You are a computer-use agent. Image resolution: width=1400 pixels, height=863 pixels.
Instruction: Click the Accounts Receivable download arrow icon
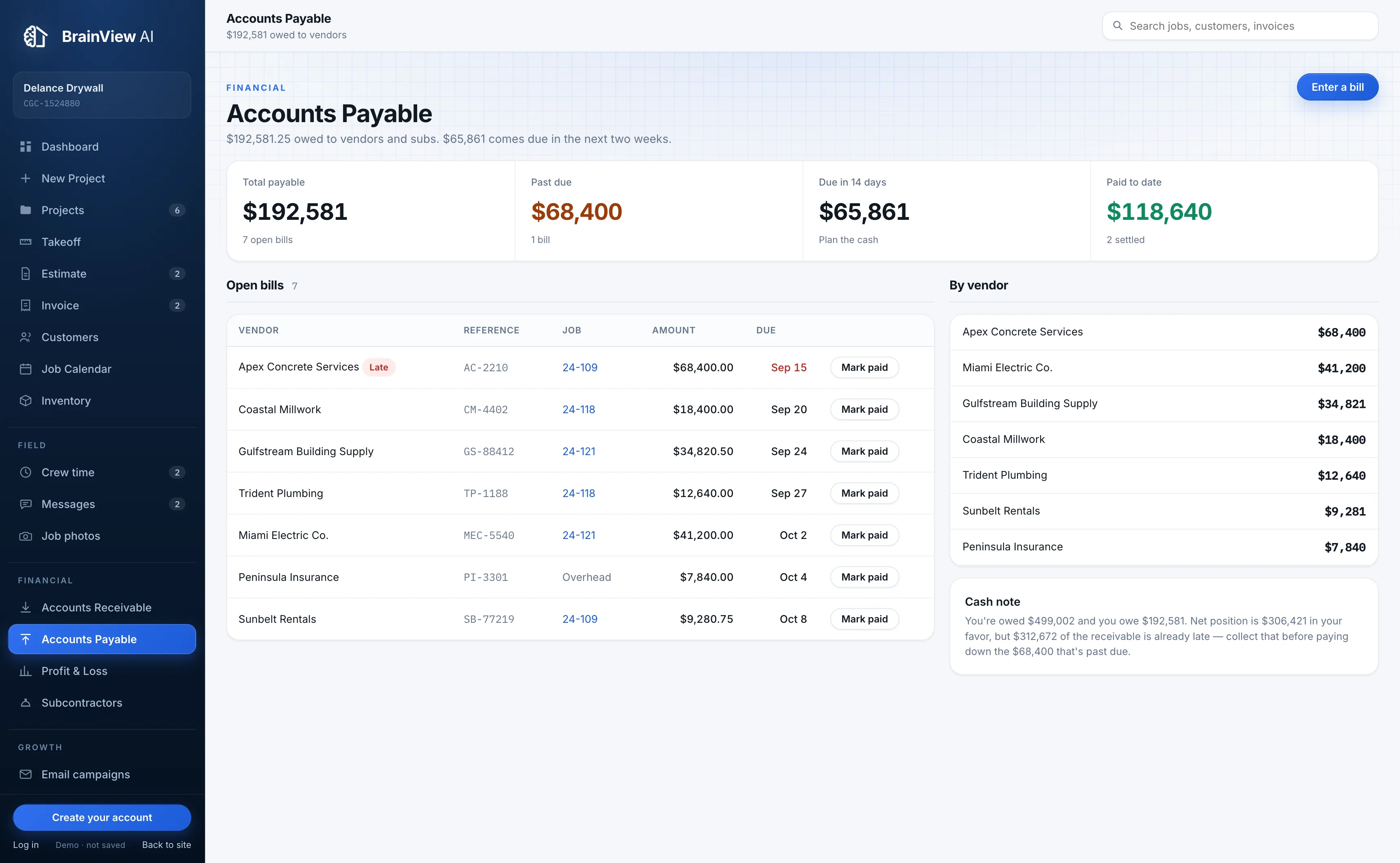tap(26, 607)
